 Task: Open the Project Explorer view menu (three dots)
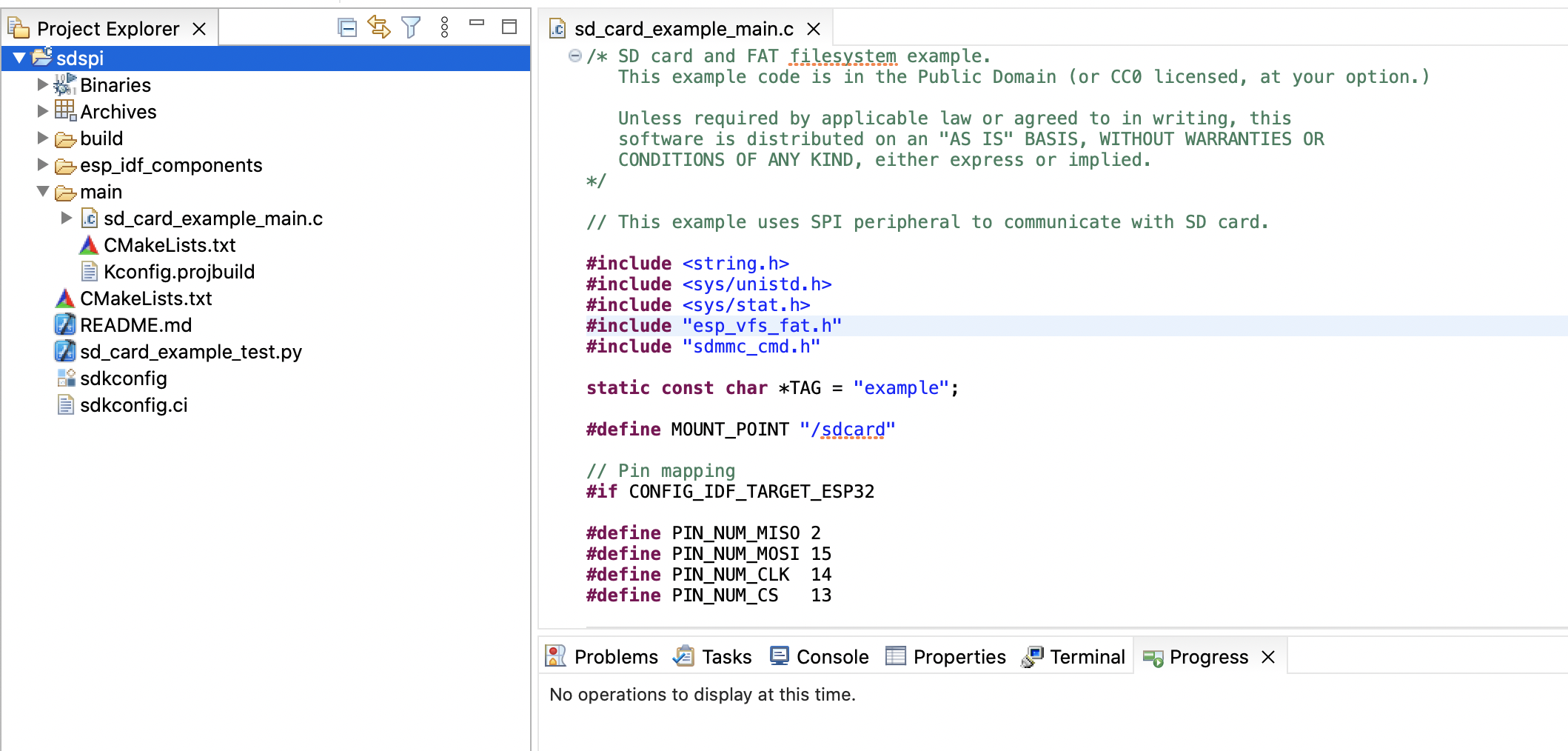tap(444, 27)
